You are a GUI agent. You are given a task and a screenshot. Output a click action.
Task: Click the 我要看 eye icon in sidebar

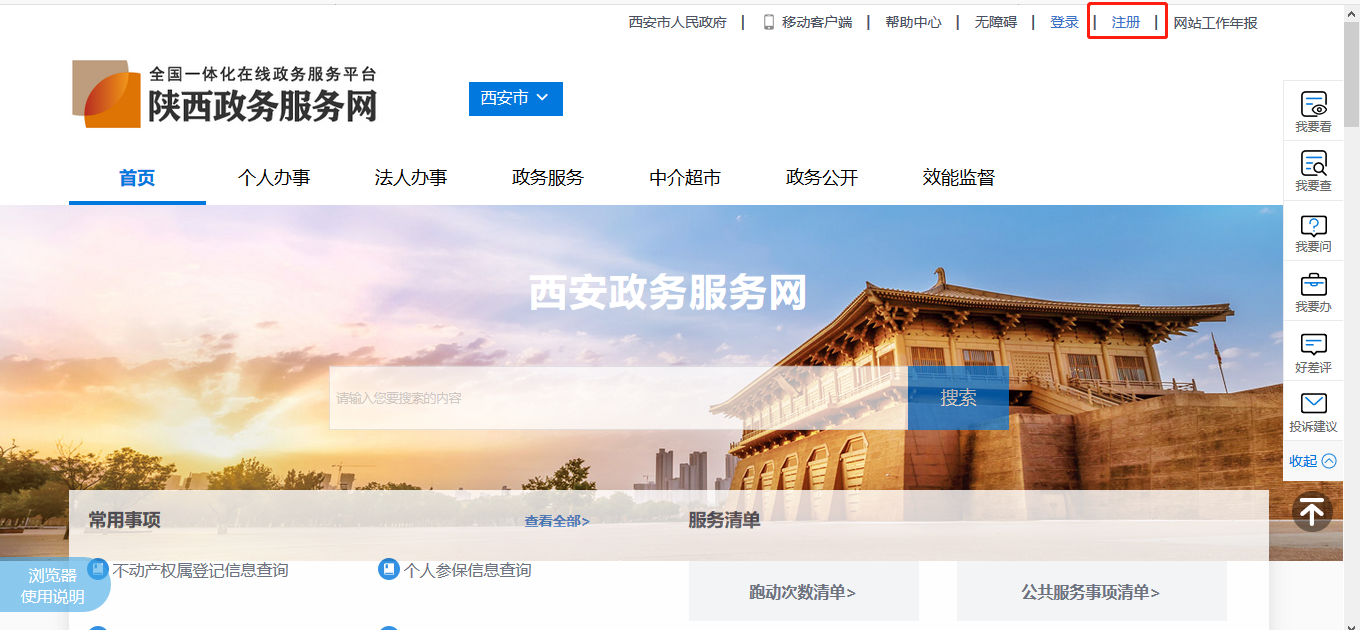(1313, 104)
